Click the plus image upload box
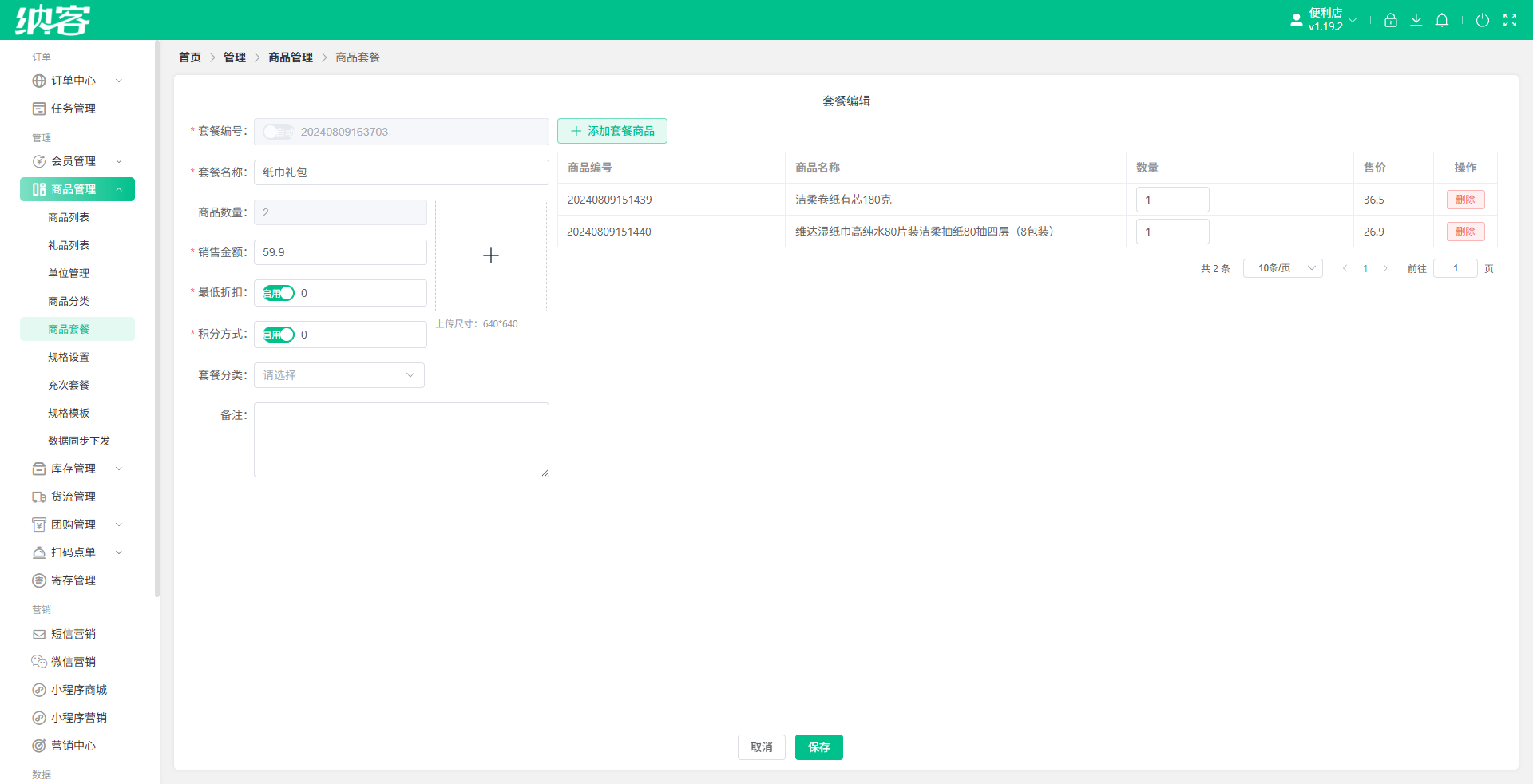The image size is (1533, 784). [x=491, y=255]
